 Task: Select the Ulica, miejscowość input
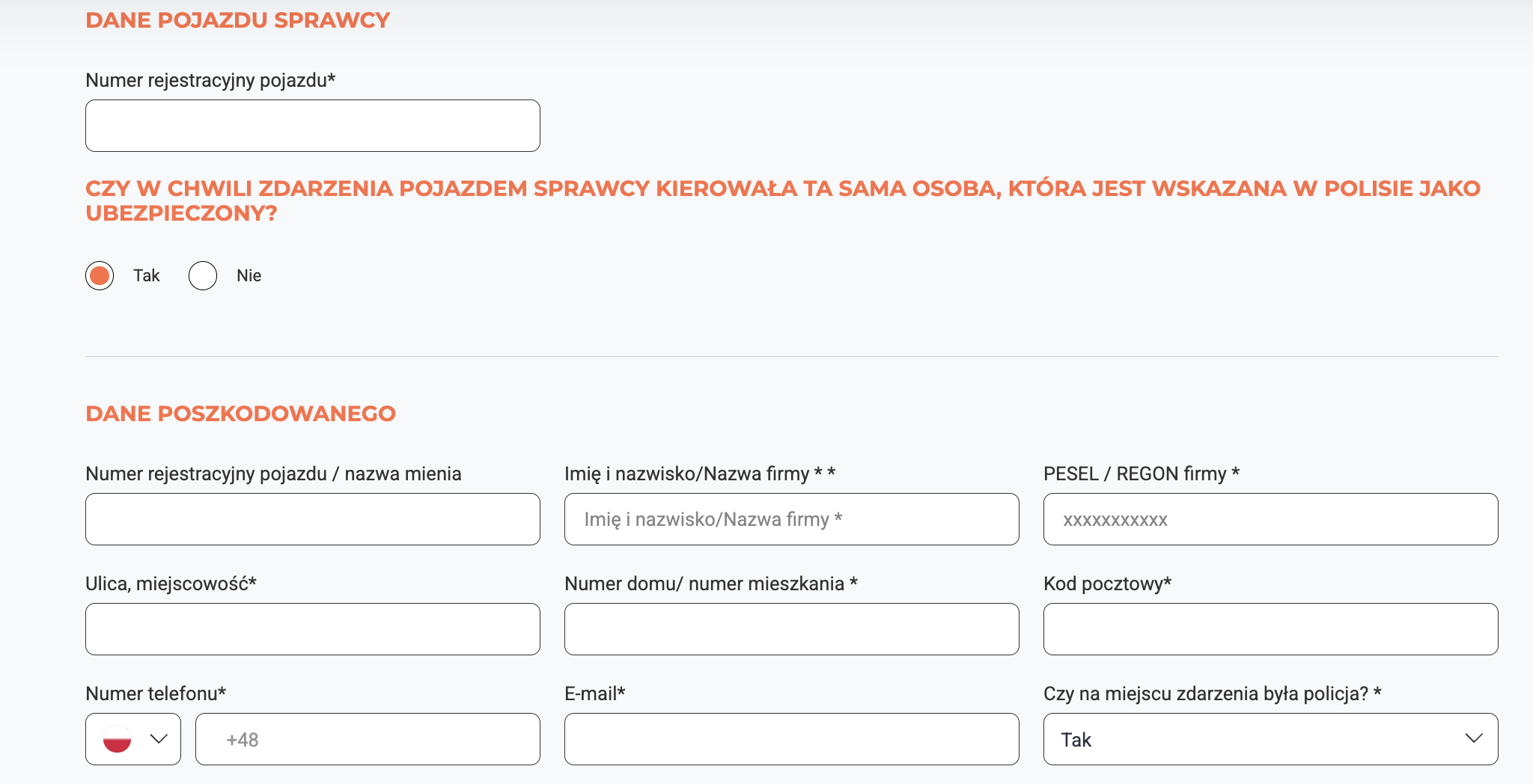tap(312, 628)
